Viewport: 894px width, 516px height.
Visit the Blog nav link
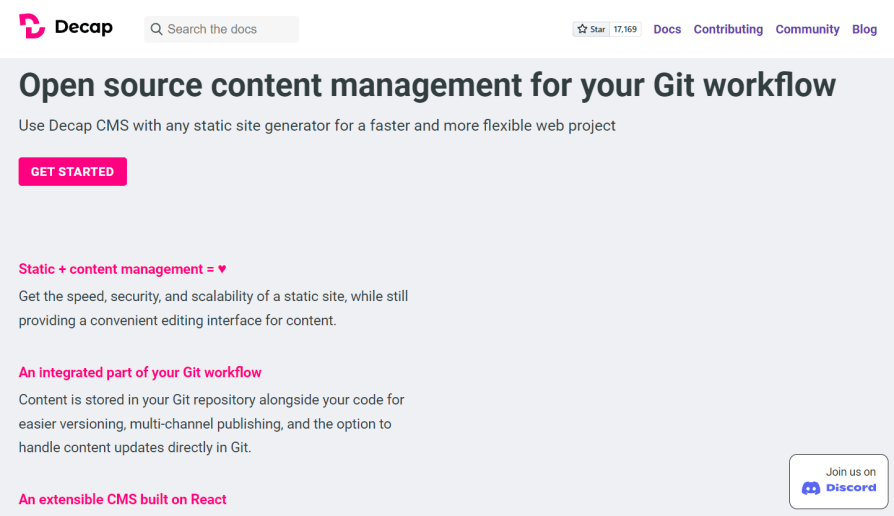tap(864, 29)
